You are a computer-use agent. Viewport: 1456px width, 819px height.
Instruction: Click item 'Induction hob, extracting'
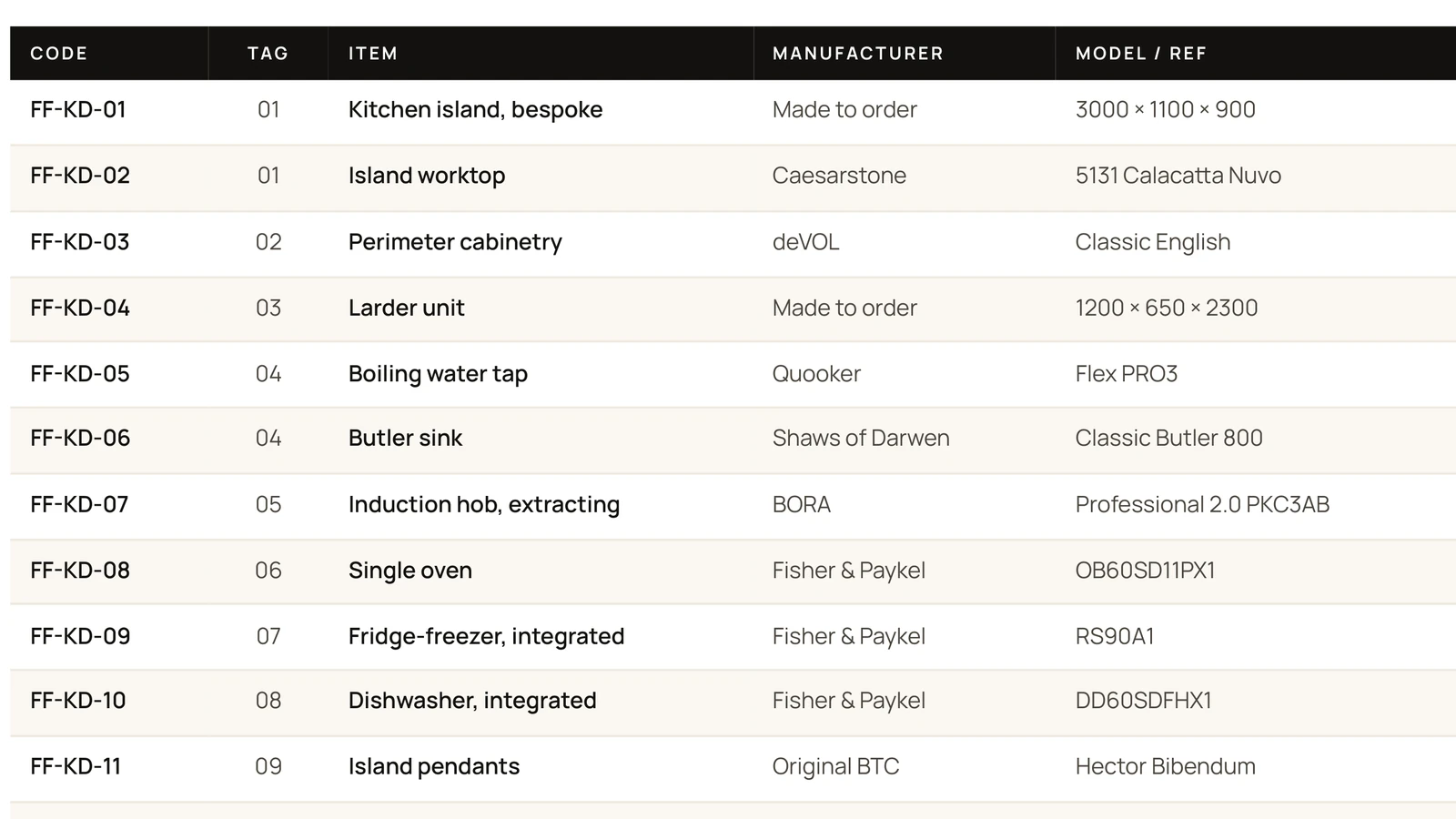484,504
